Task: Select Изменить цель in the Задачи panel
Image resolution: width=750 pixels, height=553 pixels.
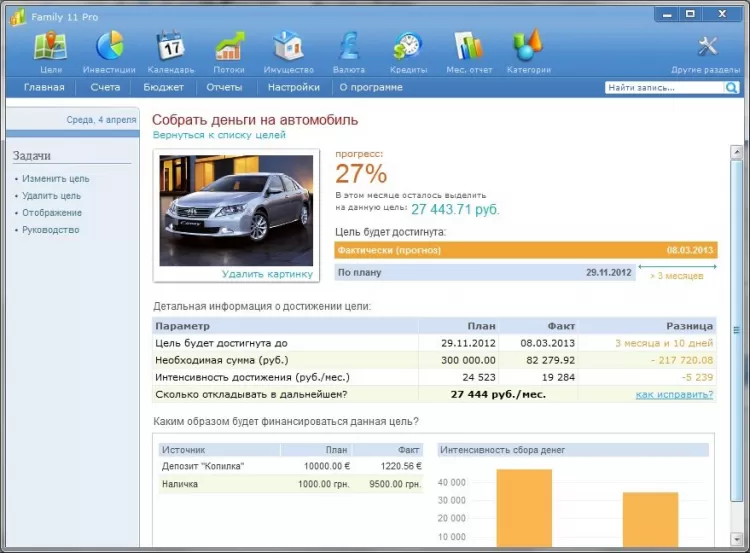Action: point(55,179)
